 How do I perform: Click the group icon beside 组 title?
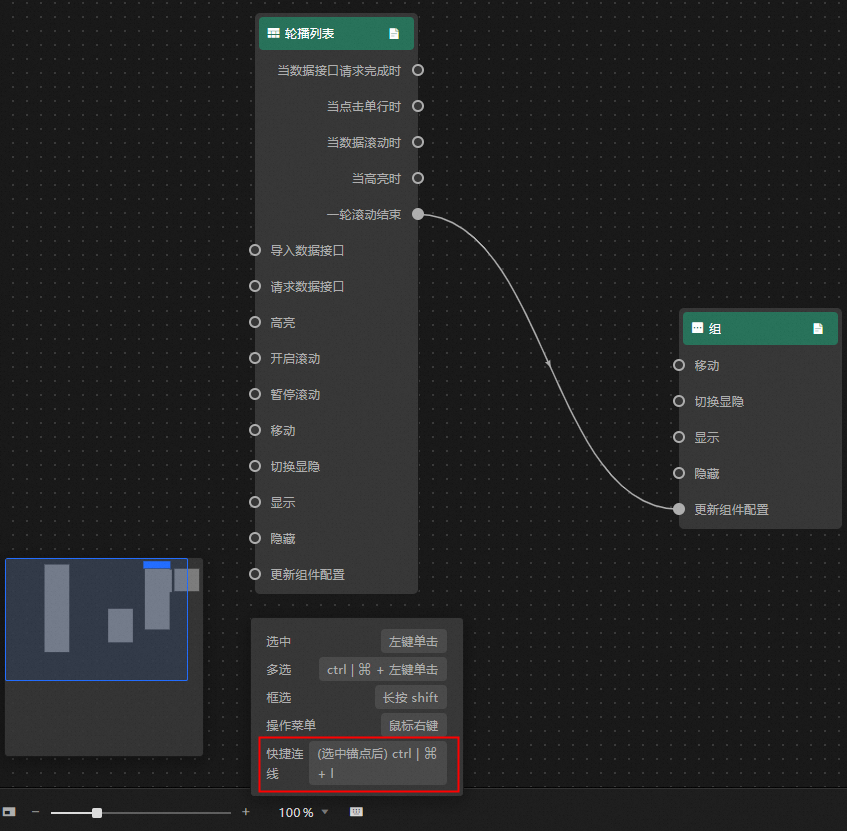pos(697,328)
